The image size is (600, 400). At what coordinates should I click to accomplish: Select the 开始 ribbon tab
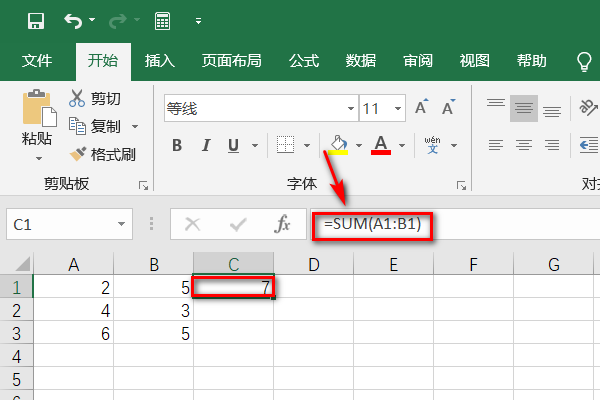[103, 61]
